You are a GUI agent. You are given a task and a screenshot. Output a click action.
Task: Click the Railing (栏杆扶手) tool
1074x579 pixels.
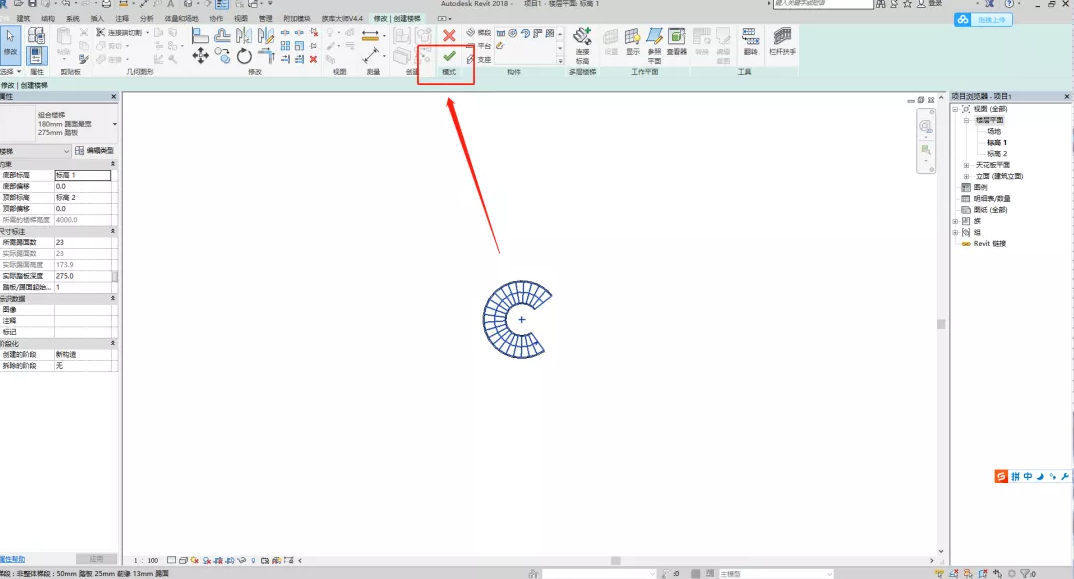coord(782,41)
